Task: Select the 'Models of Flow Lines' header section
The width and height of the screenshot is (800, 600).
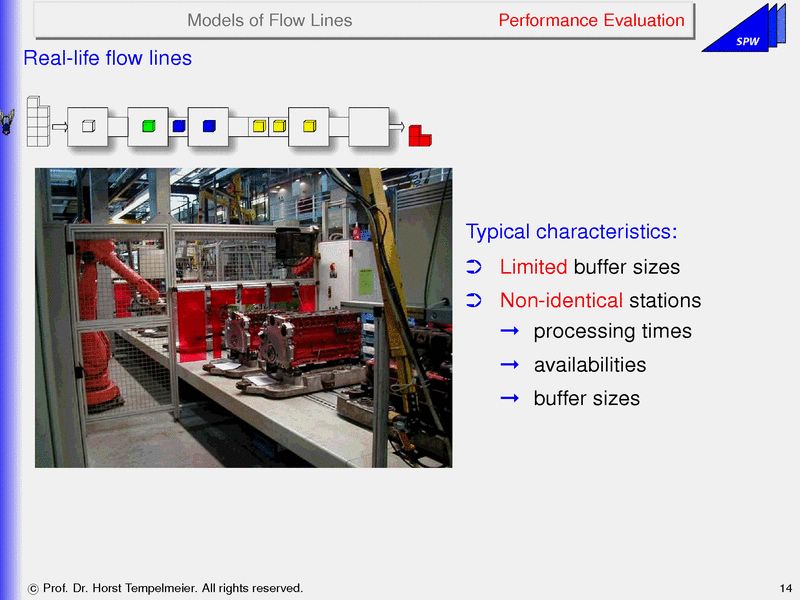Action: (270, 20)
